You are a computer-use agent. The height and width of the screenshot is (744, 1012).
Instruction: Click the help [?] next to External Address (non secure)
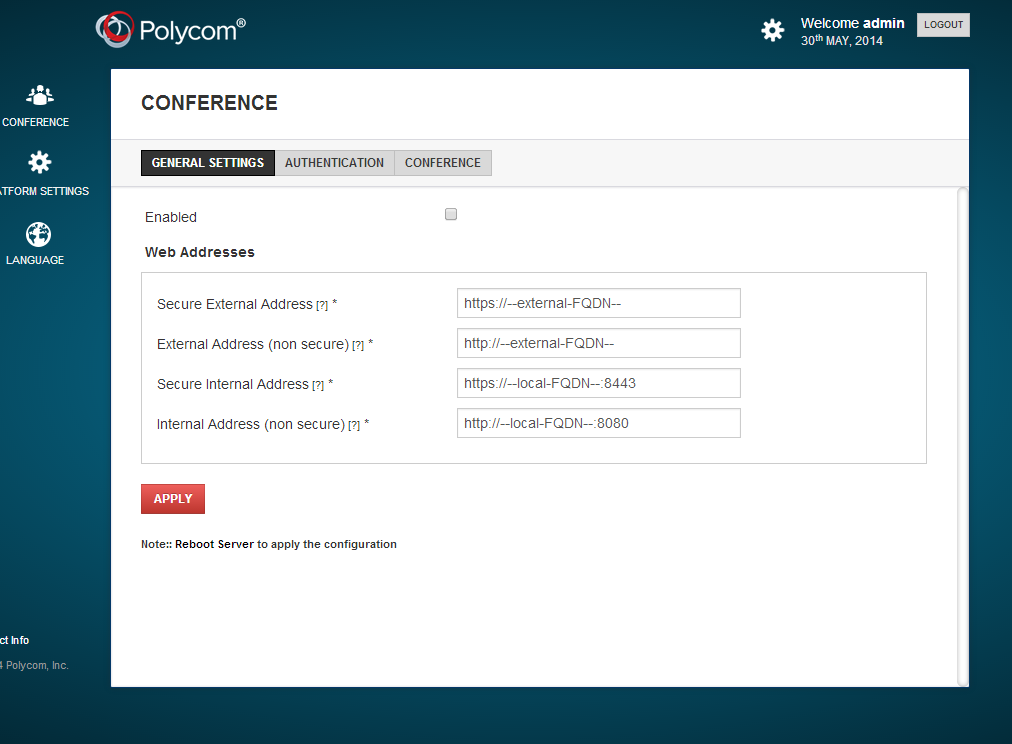click(358, 345)
